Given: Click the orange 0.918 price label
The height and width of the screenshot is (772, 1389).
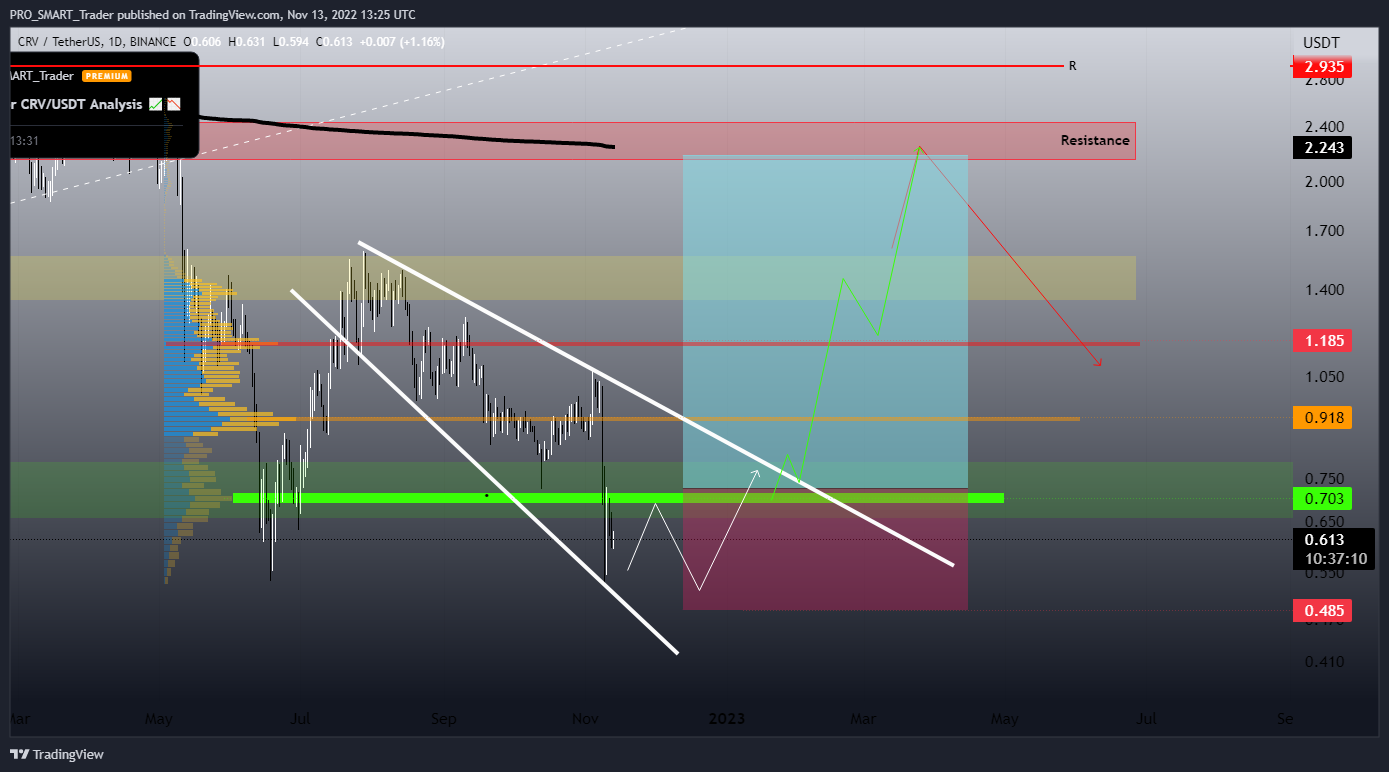Looking at the screenshot, I should [x=1322, y=418].
